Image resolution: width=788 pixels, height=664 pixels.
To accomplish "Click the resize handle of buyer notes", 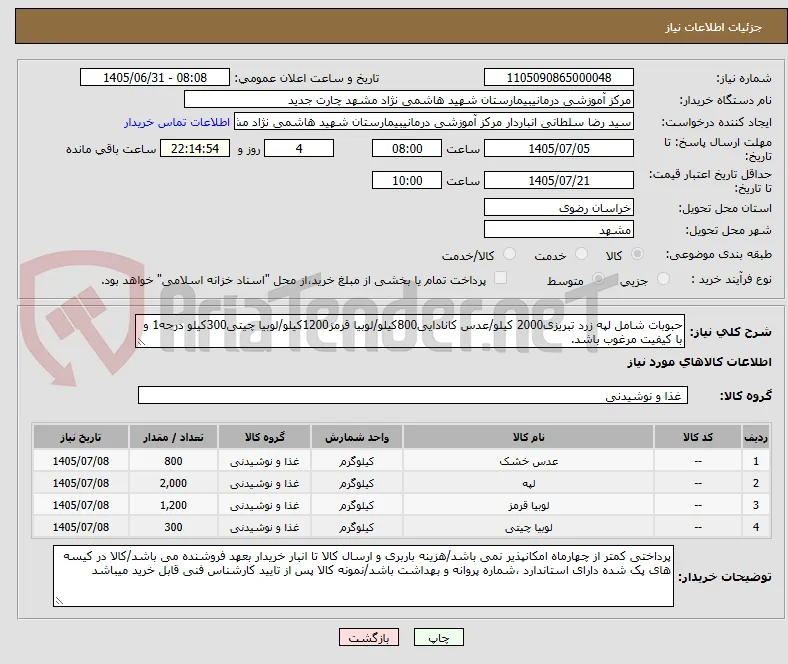I will point(59,600).
